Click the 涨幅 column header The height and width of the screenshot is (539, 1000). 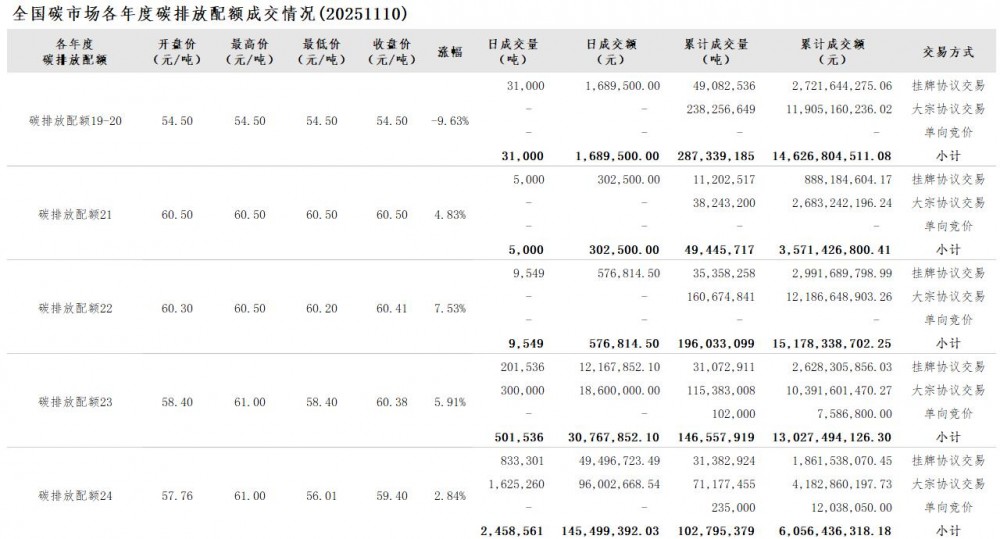[x=450, y=51]
